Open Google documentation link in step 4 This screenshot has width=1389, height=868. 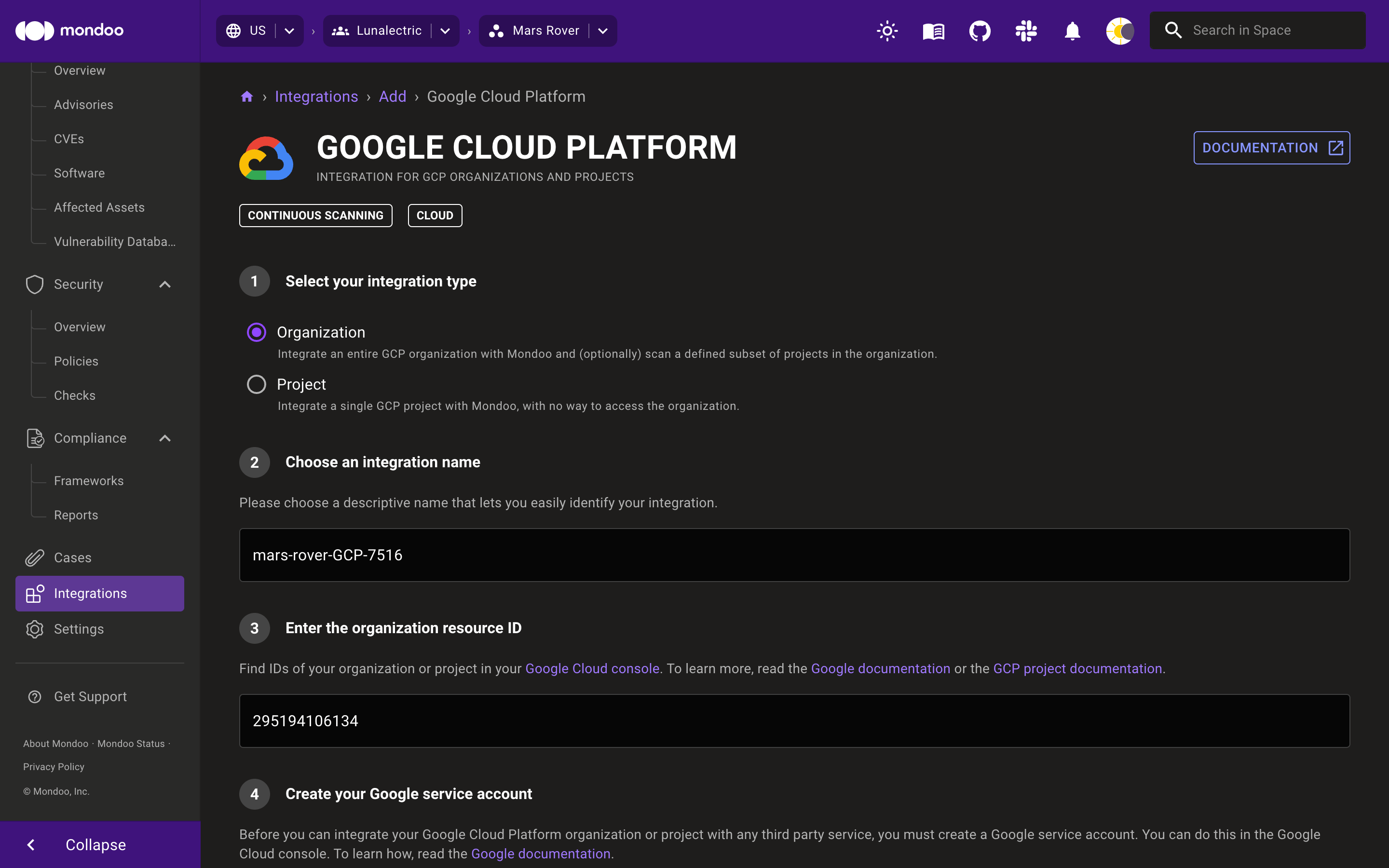pyautogui.click(x=541, y=854)
